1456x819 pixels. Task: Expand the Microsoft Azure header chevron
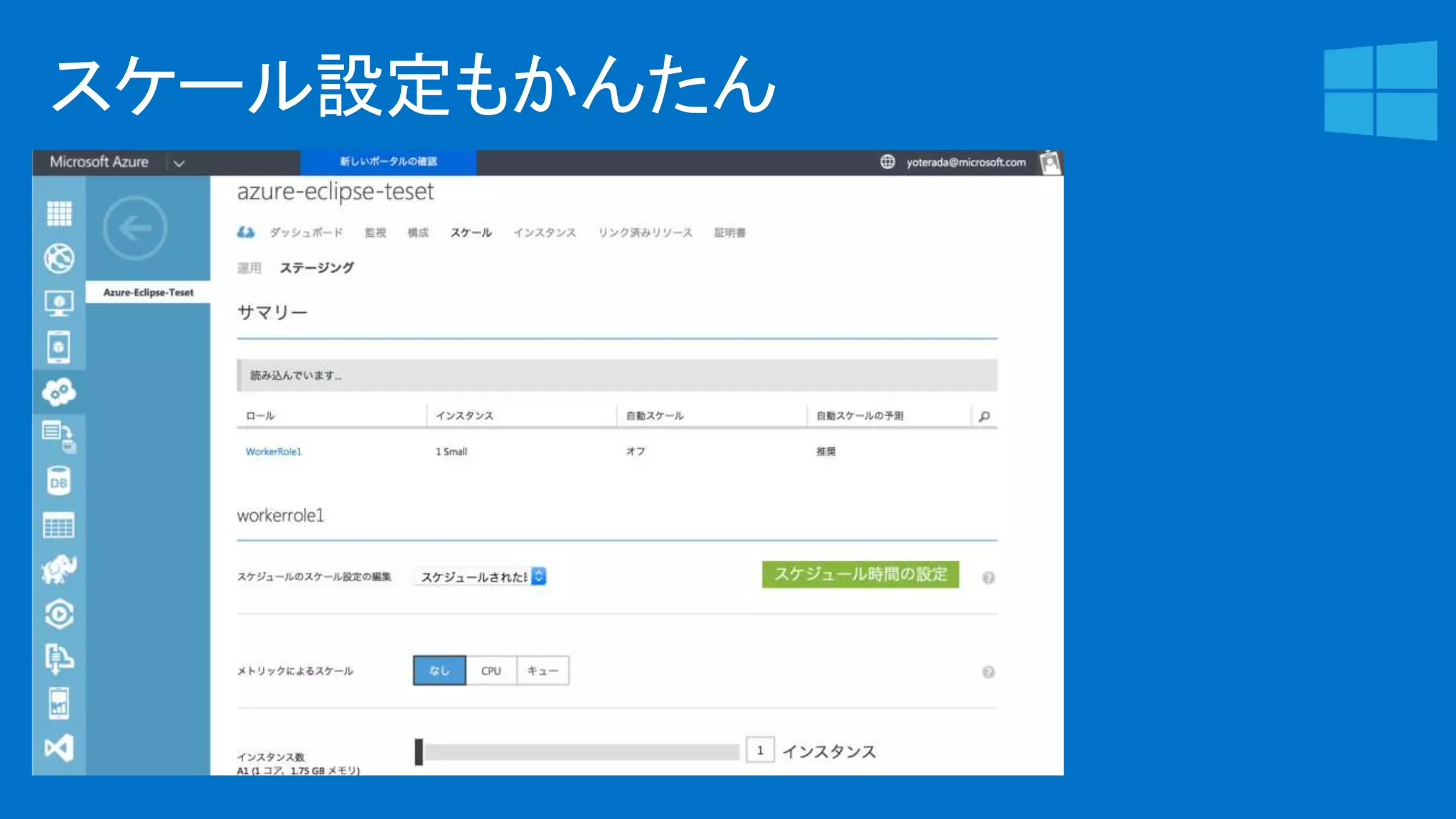(179, 163)
